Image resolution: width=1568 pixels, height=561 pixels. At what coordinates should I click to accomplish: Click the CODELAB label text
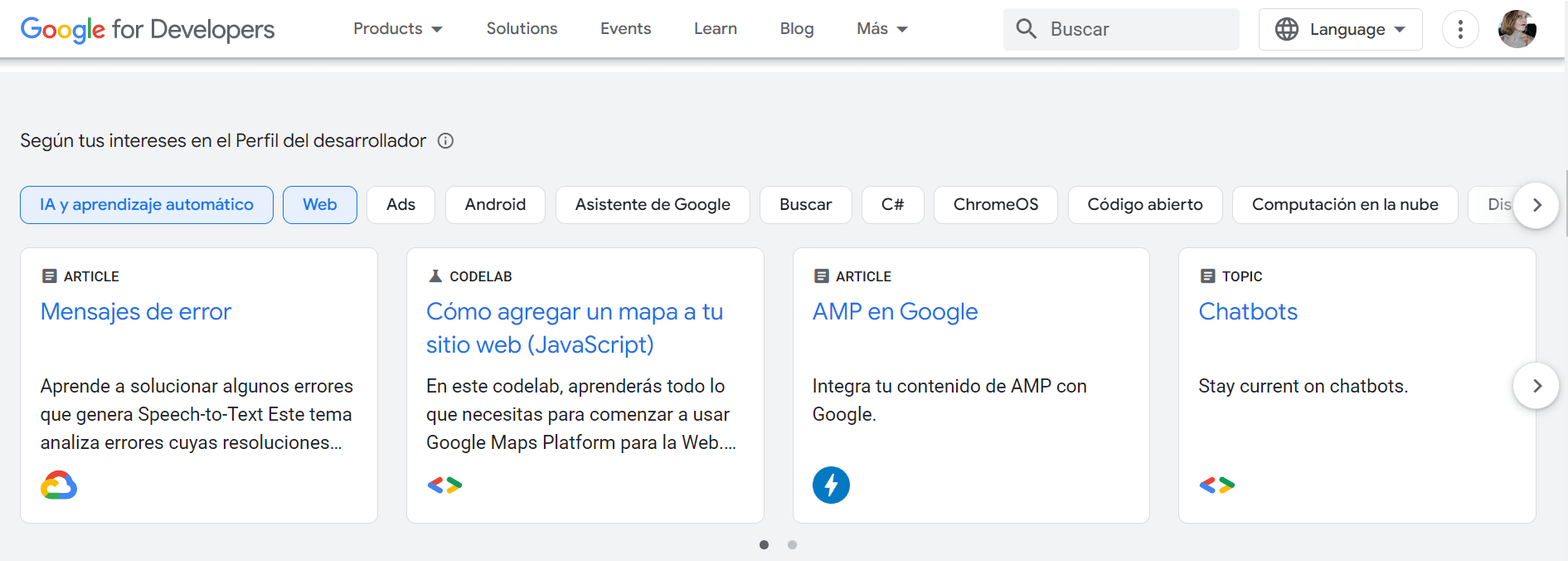click(481, 276)
